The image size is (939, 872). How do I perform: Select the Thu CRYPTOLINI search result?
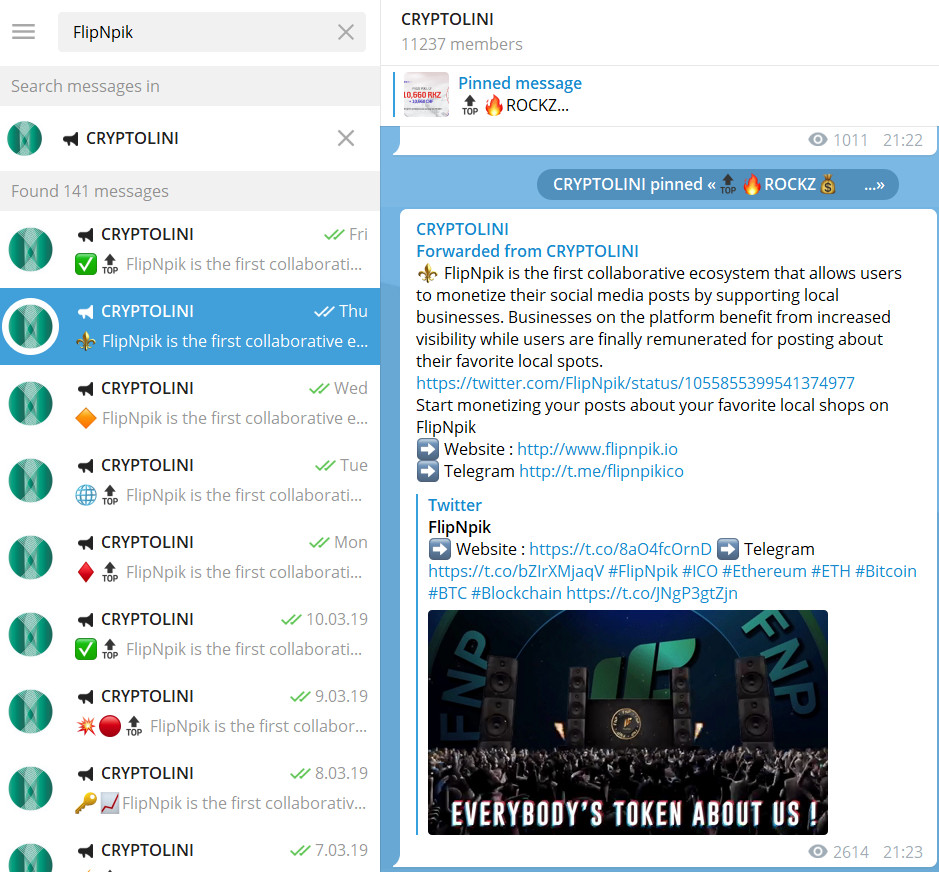coord(190,326)
